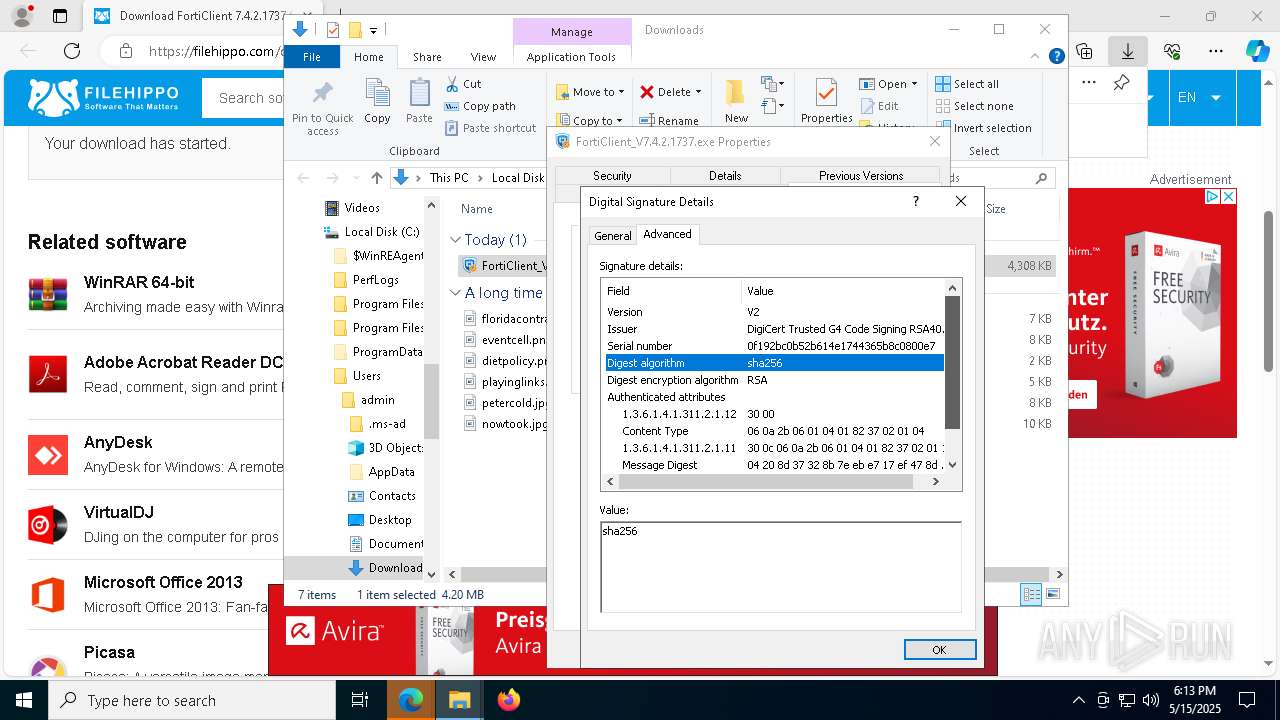Go up one folder level arrow

pos(376,178)
